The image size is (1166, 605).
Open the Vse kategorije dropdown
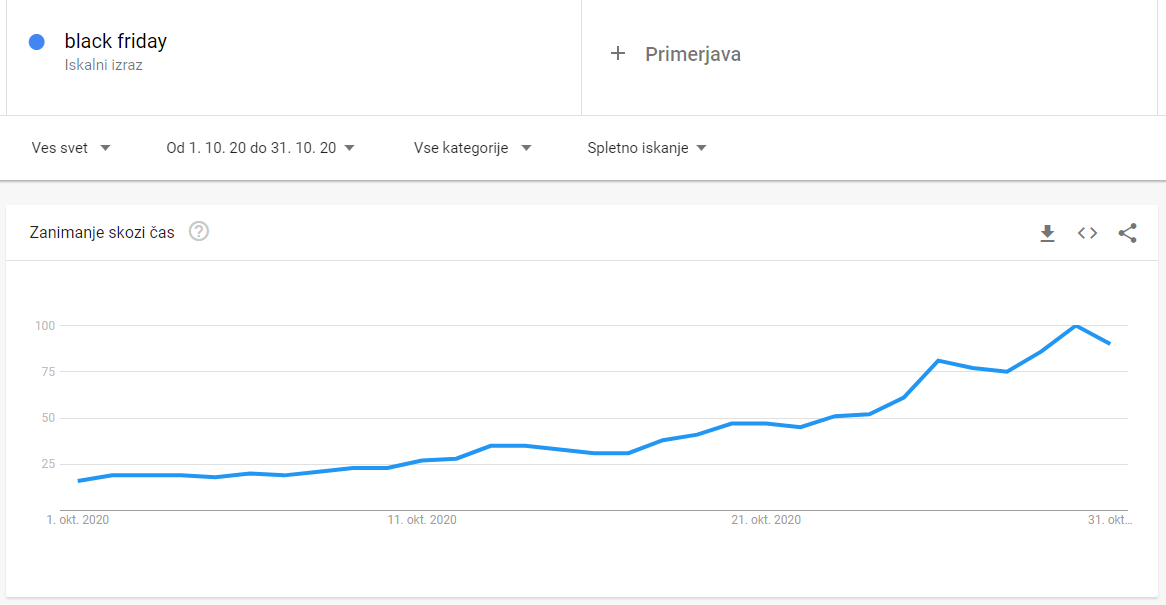coord(472,148)
